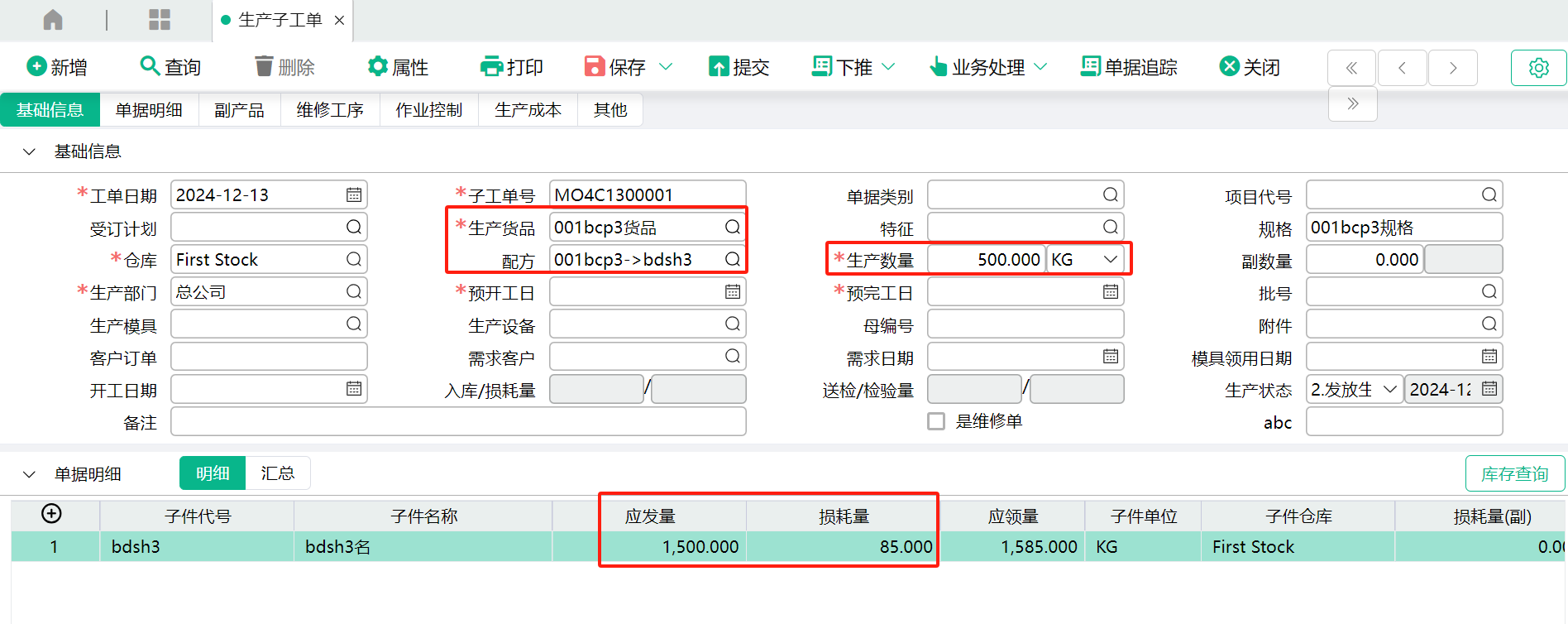Open settings gear icon at top right
The height and width of the screenshot is (624, 1568).
(1538, 68)
